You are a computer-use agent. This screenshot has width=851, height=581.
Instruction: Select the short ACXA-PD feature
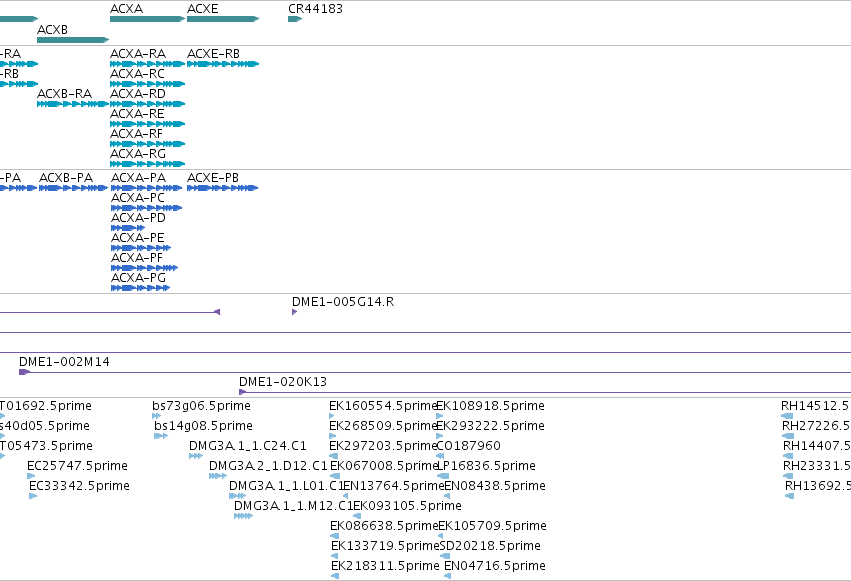pyautogui.click(x=128, y=228)
